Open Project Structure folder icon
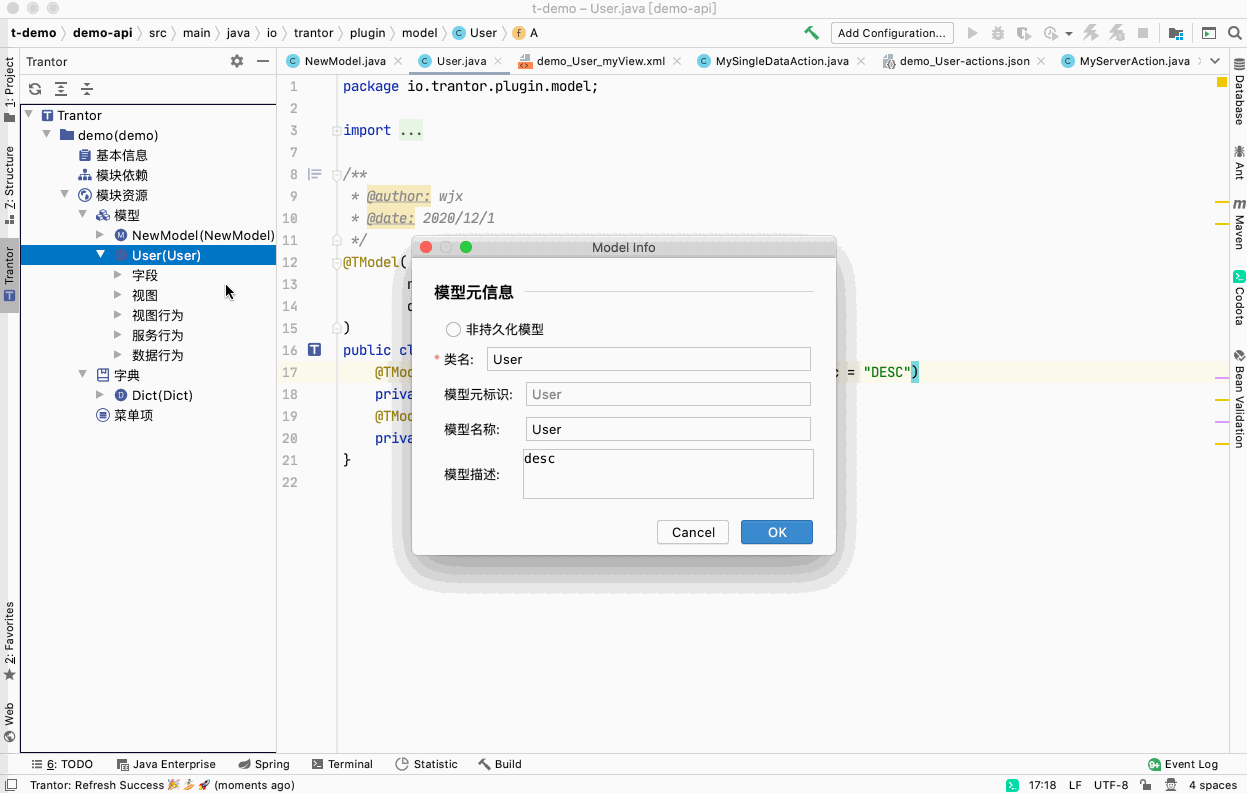The image size is (1247, 793). (1175, 33)
